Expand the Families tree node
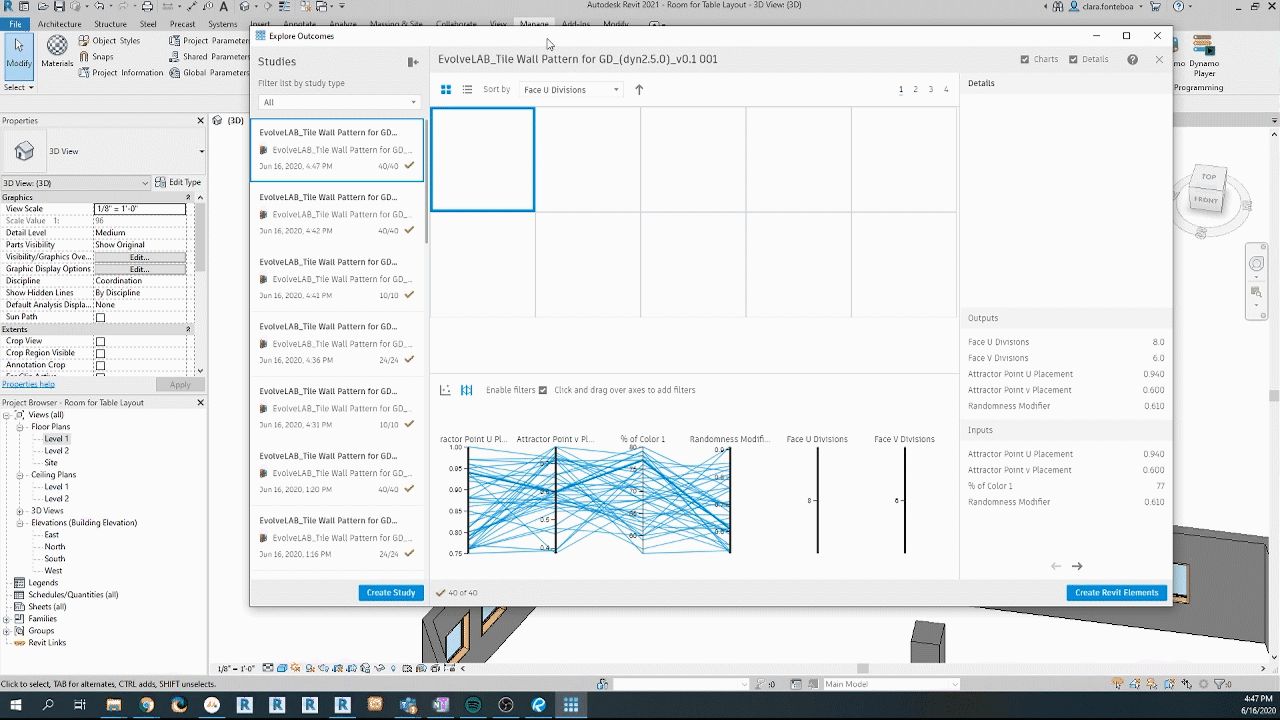This screenshot has width=1280, height=720. coord(7,619)
